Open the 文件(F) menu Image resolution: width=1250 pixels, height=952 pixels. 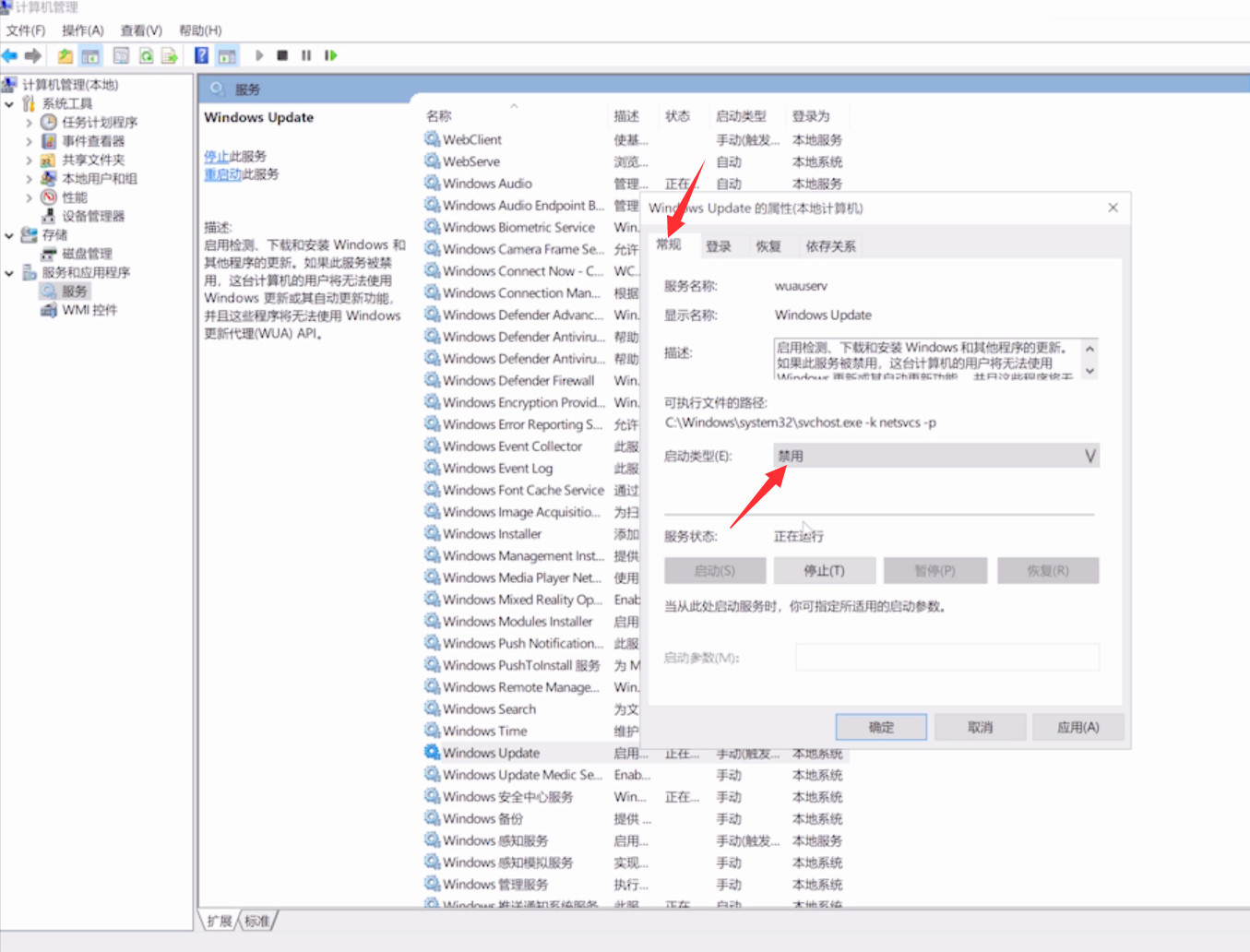click(x=26, y=30)
